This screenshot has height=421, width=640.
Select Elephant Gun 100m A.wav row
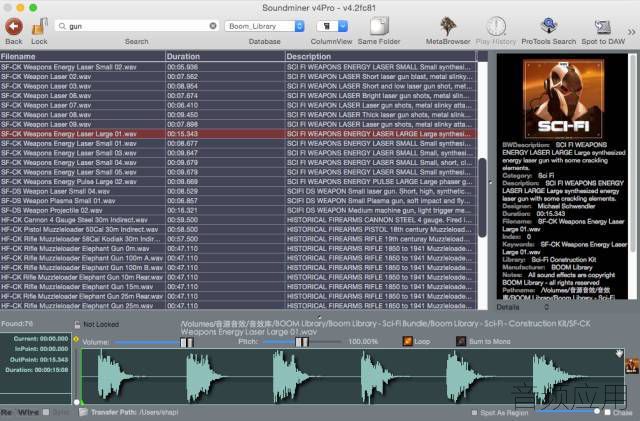pos(238,258)
